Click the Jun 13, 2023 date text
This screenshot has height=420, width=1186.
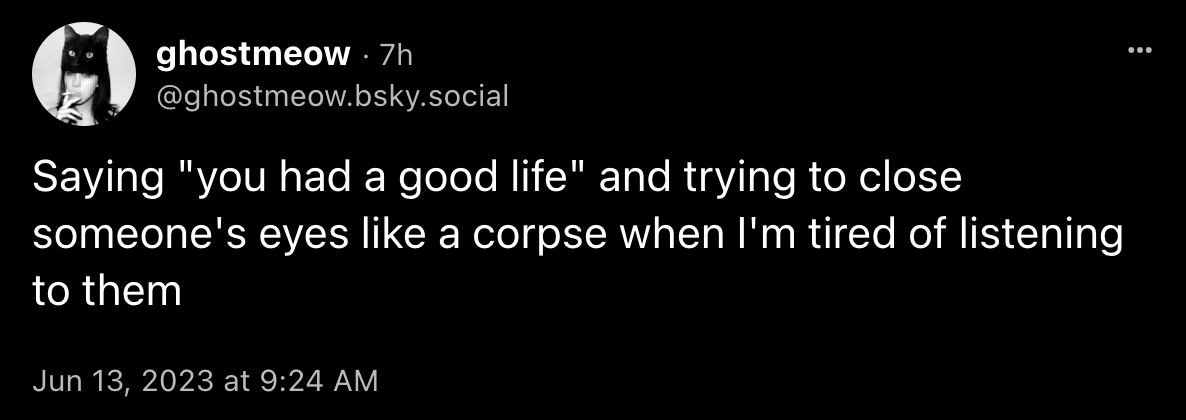tap(122, 380)
